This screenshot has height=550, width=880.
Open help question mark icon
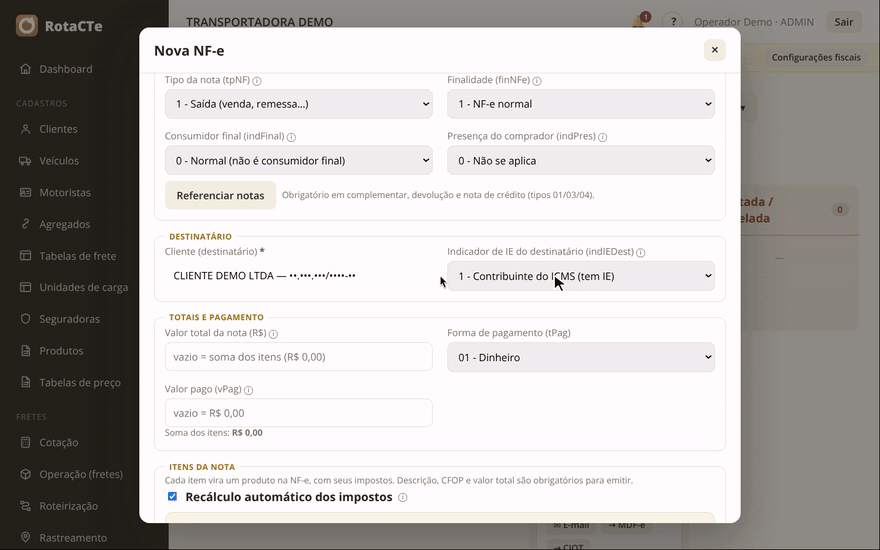tap(672, 22)
